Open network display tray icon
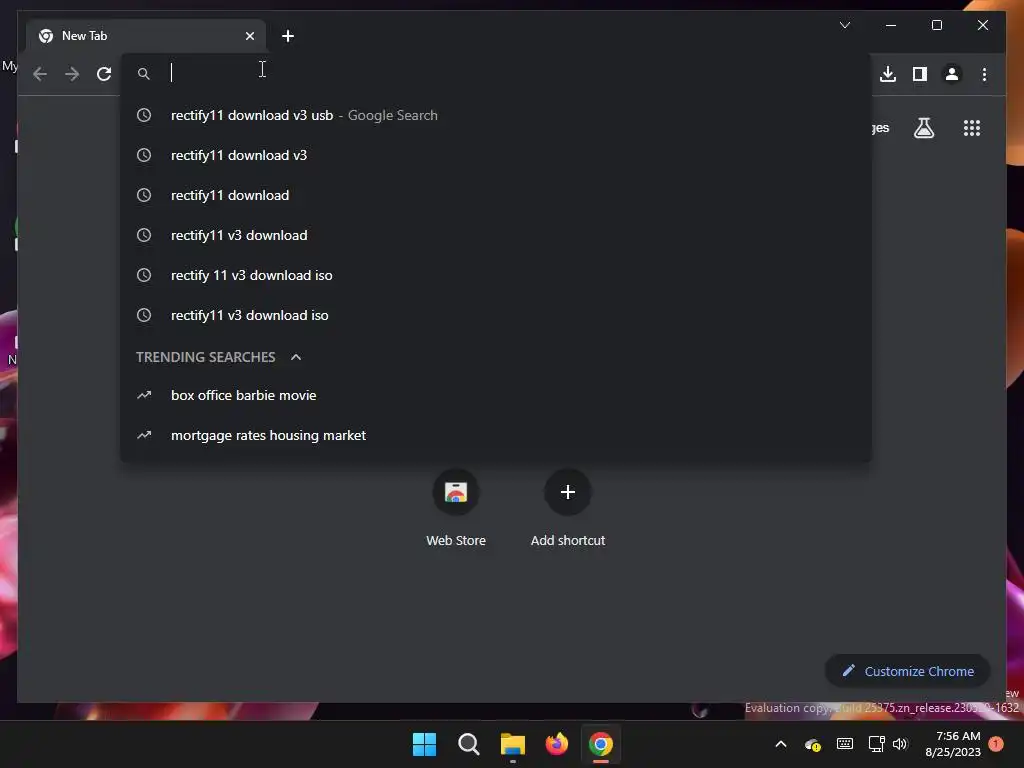The height and width of the screenshot is (768, 1024). (x=876, y=744)
